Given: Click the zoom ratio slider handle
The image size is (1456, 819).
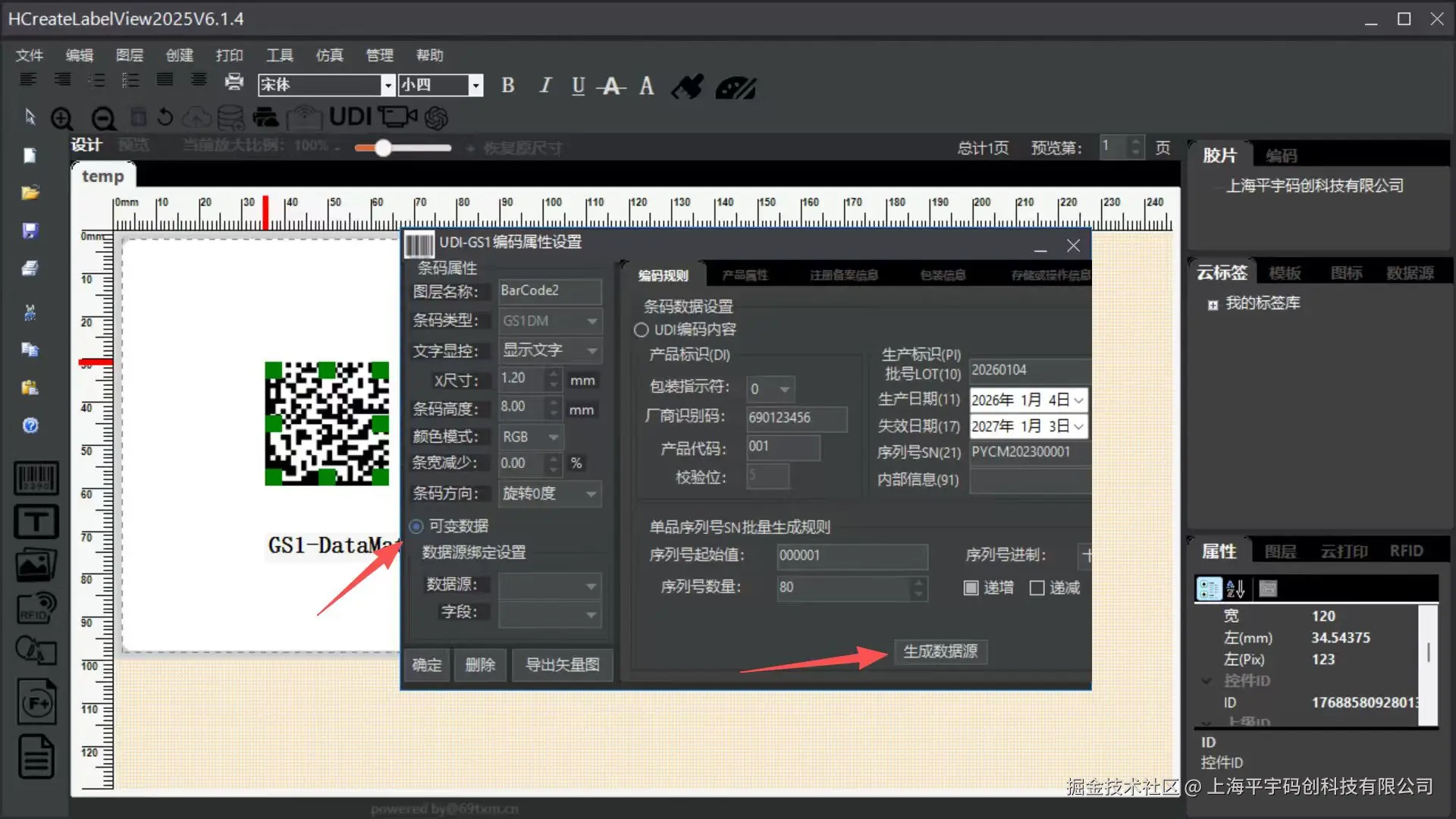Looking at the screenshot, I should [383, 148].
